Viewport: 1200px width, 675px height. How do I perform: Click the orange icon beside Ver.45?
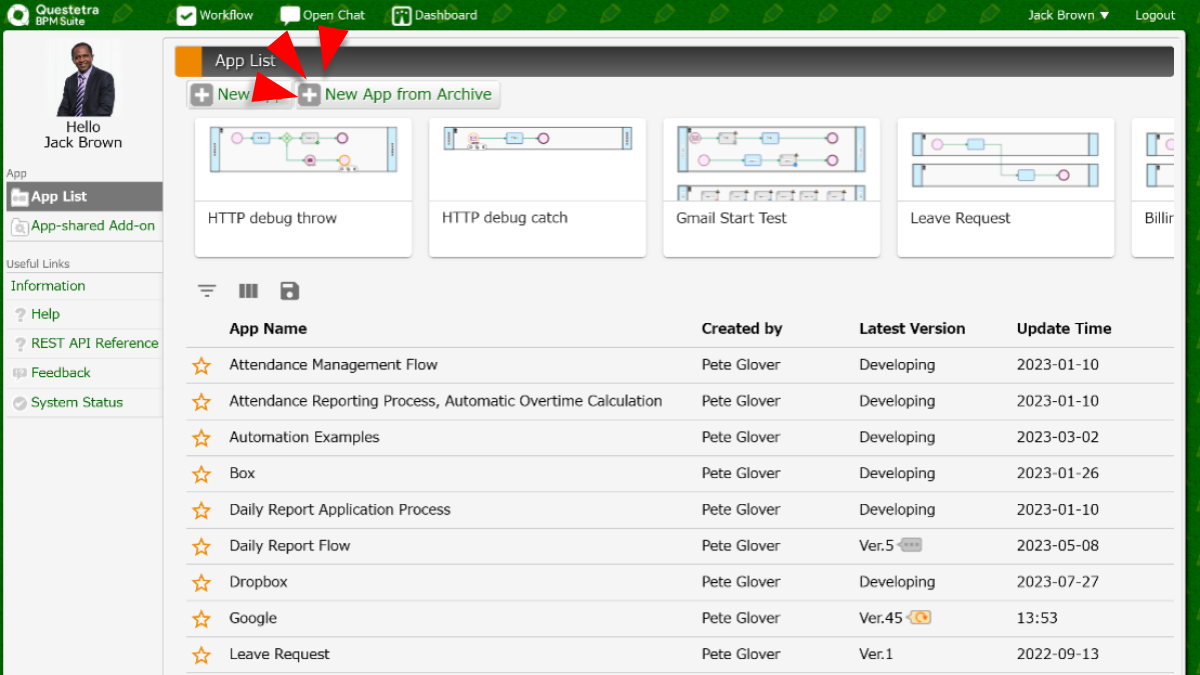(919, 618)
